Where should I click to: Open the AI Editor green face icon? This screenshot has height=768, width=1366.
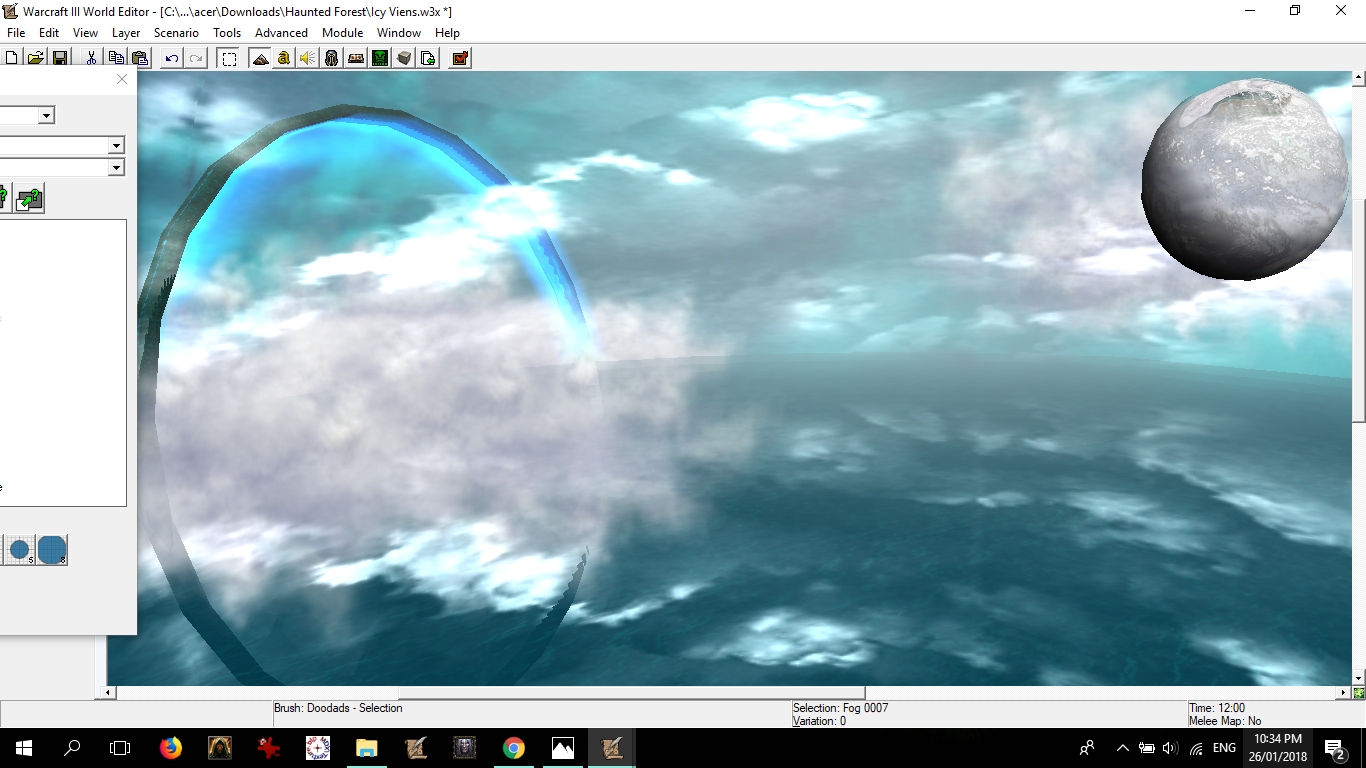(x=380, y=58)
